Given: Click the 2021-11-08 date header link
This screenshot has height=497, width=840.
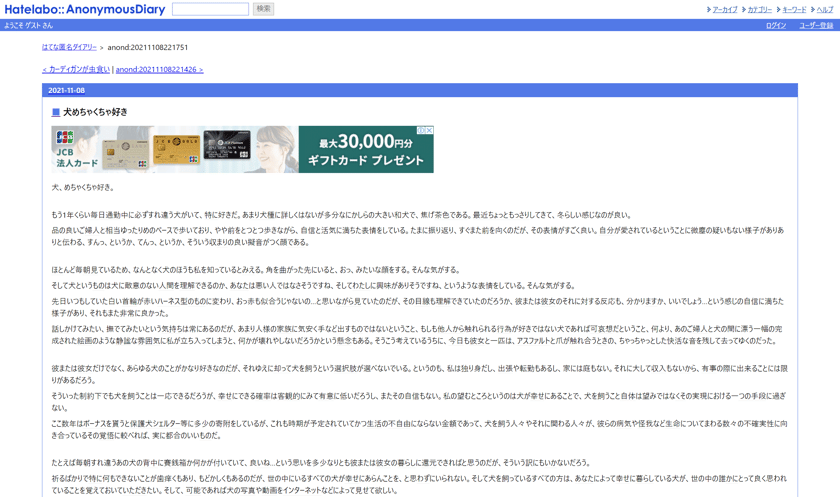Looking at the screenshot, I should (66, 91).
